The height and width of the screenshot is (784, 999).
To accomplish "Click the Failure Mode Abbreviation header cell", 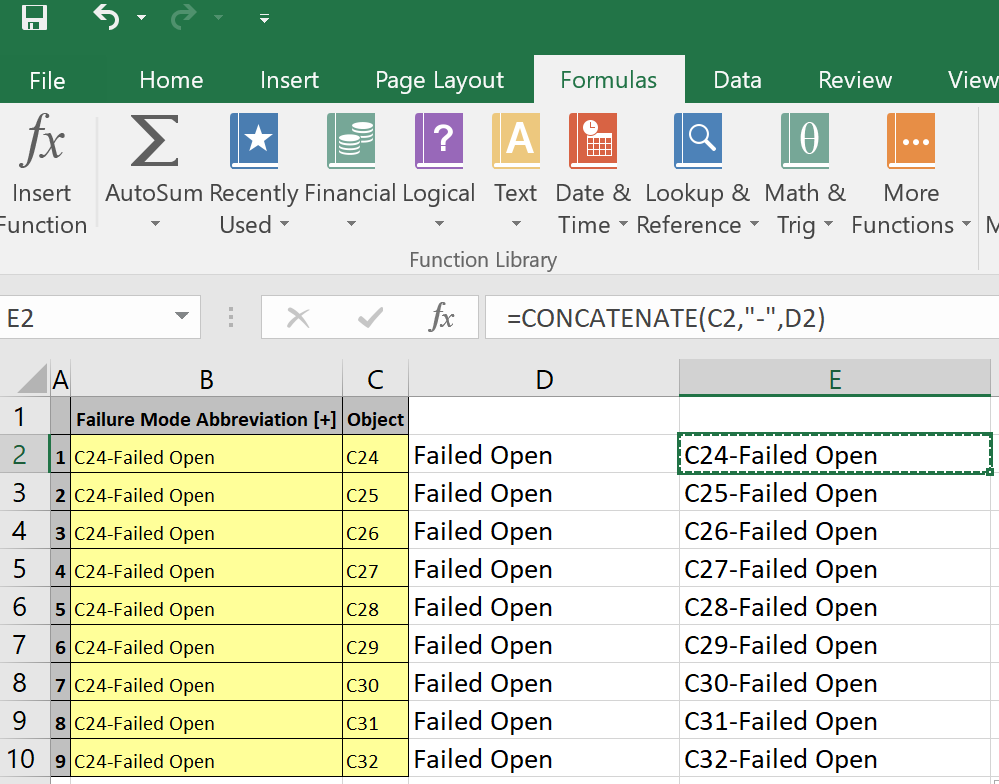I will coord(206,418).
